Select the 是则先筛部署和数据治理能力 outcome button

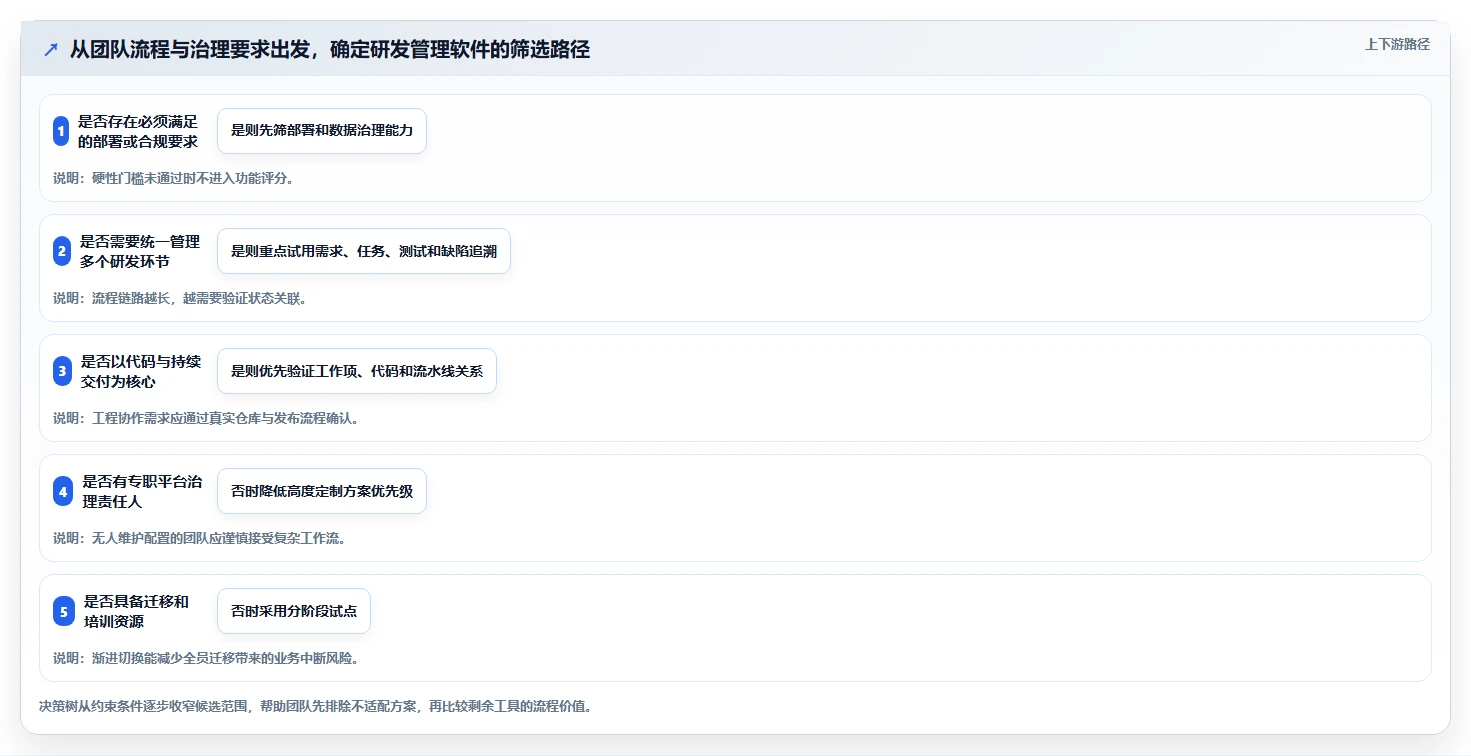click(322, 131)
